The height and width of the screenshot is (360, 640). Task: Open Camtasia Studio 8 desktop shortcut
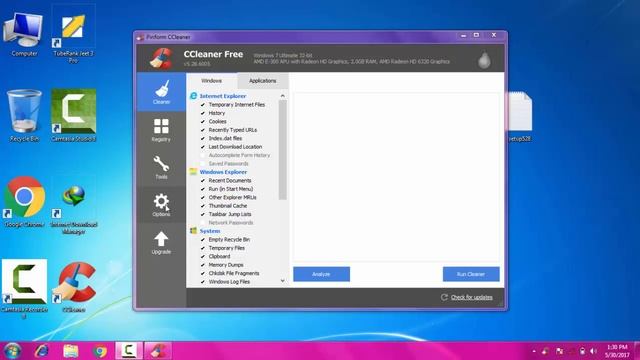tap(73, 116)
